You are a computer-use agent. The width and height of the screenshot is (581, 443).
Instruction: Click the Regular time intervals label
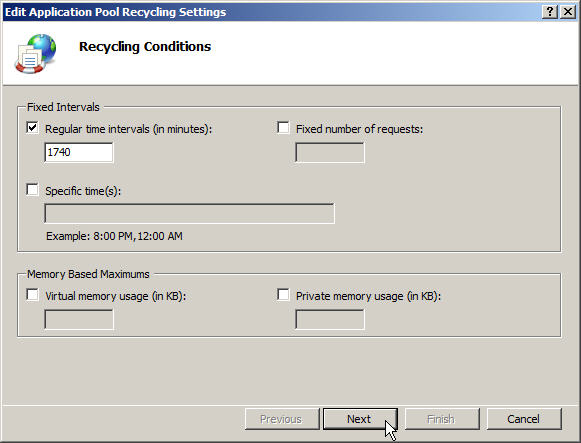[128, 129]
